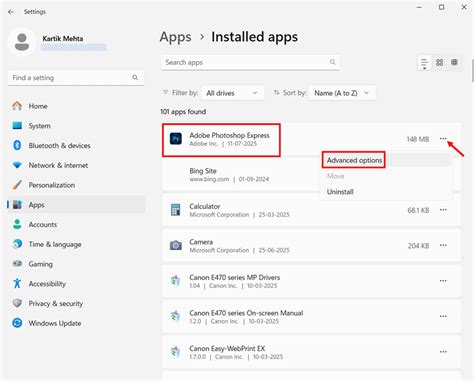Switch to list view layout

tap(424, 63)
